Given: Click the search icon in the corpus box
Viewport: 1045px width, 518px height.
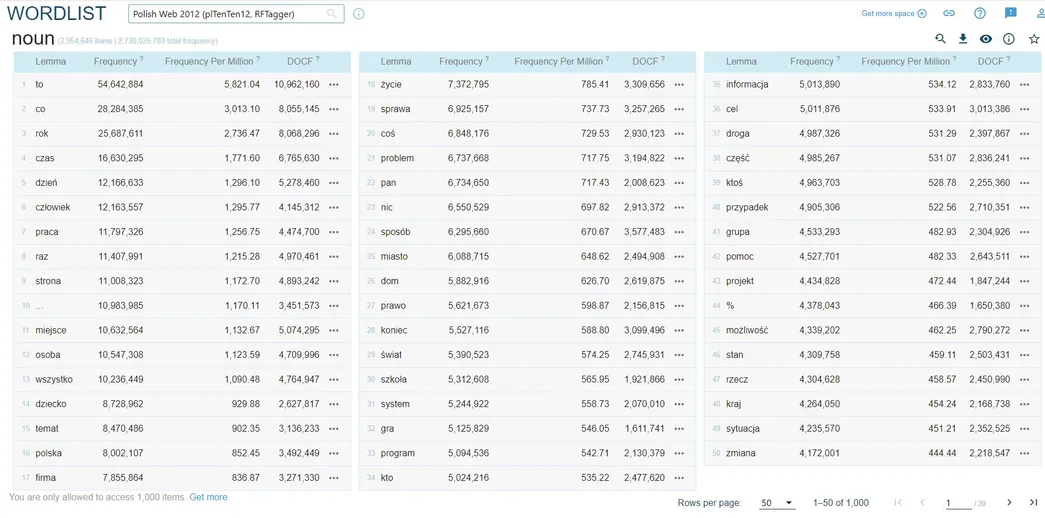Looking at the screenshot, I should [x=332, y=13].
